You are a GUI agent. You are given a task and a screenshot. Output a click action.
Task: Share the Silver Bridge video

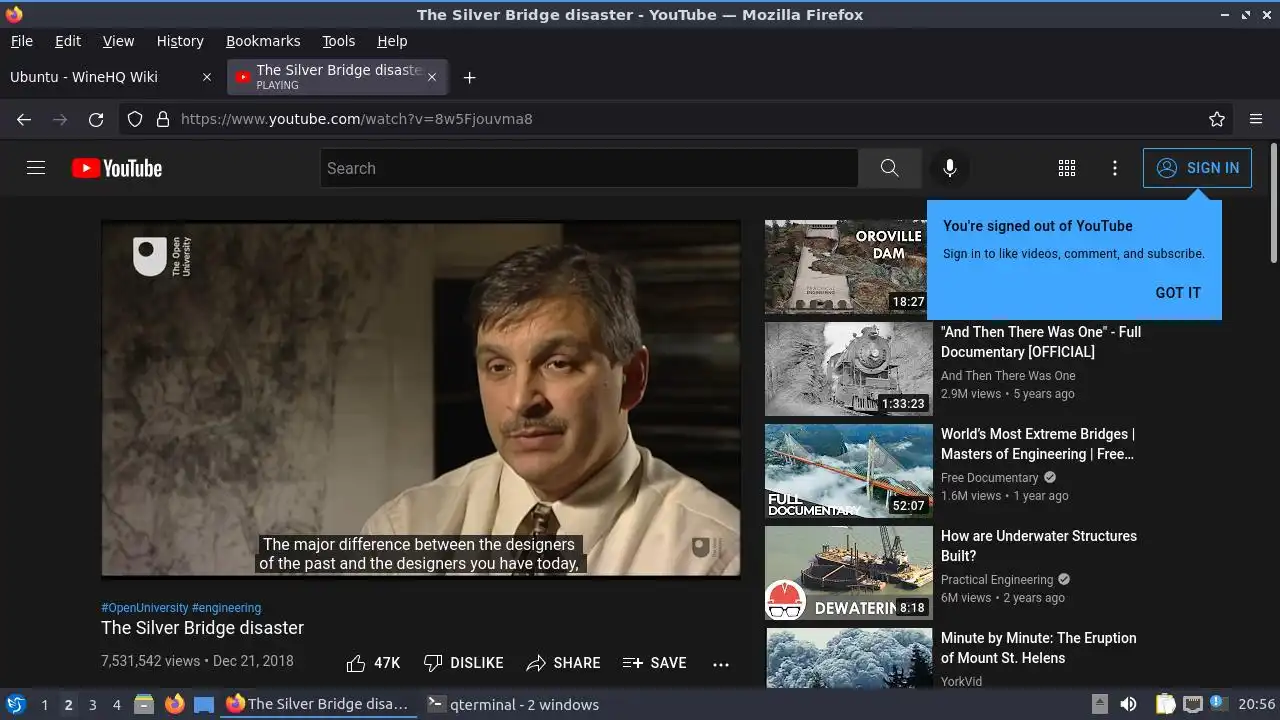coord(563,663)
